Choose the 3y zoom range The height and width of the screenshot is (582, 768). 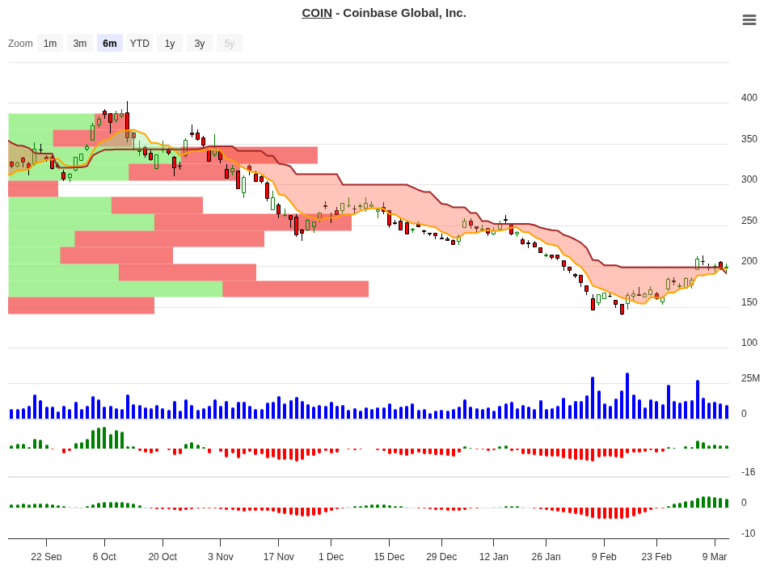[x=199, y=43]
